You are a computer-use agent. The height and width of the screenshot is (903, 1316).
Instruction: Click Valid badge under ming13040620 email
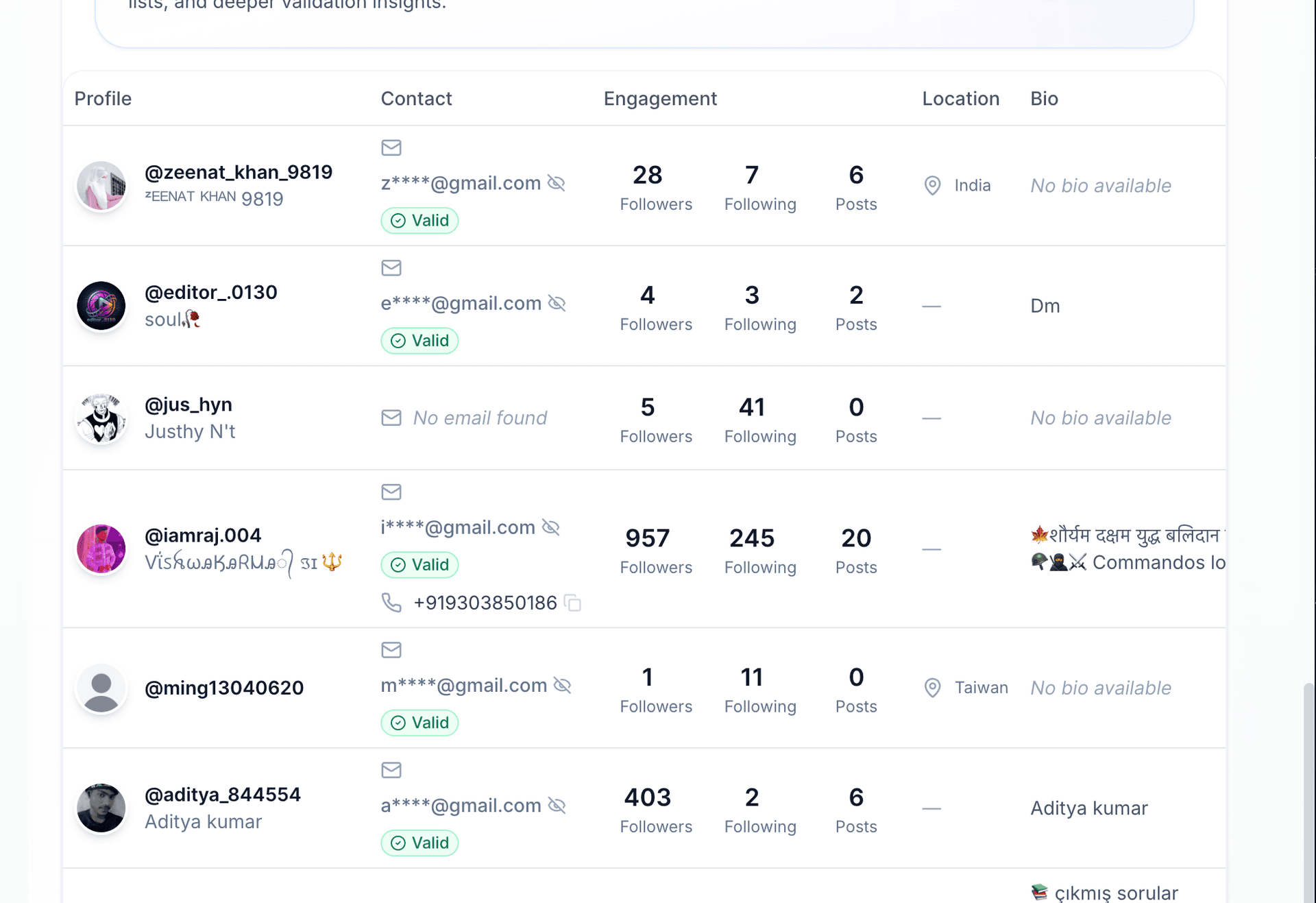coord(419,723)
